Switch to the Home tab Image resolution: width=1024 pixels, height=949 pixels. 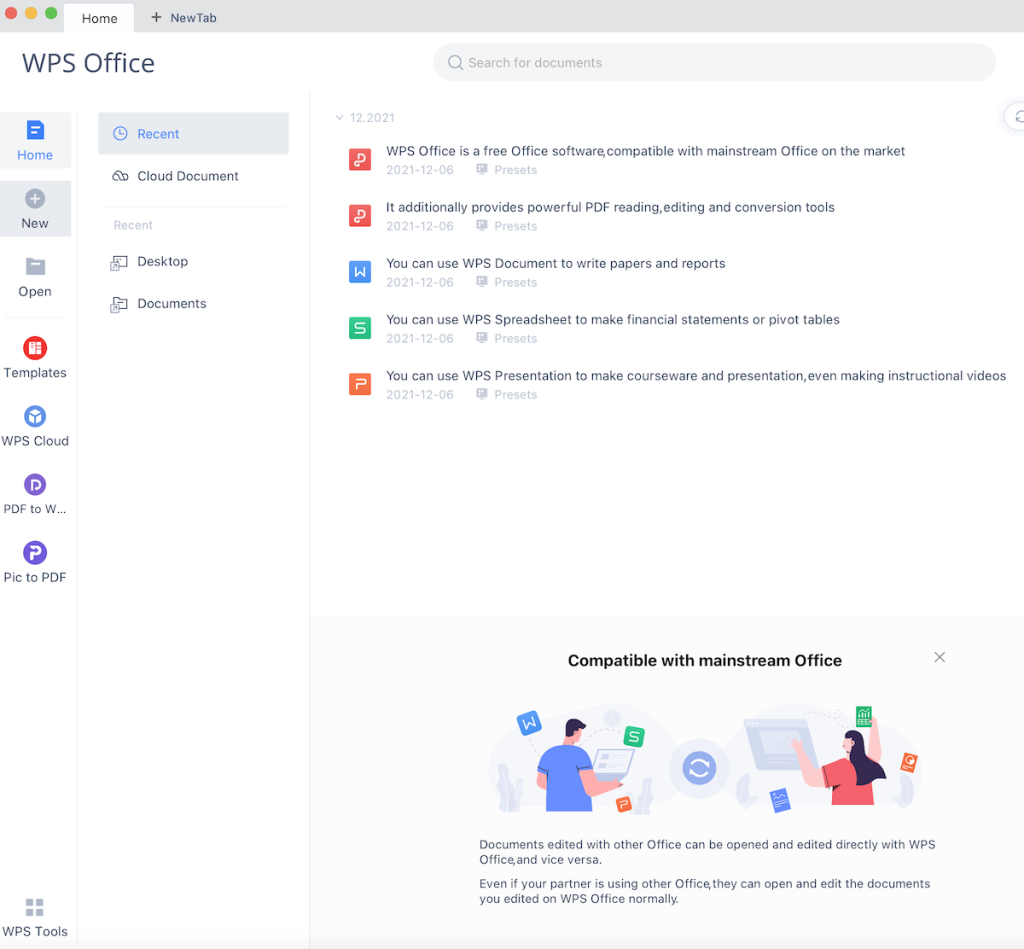pos(99,18)
